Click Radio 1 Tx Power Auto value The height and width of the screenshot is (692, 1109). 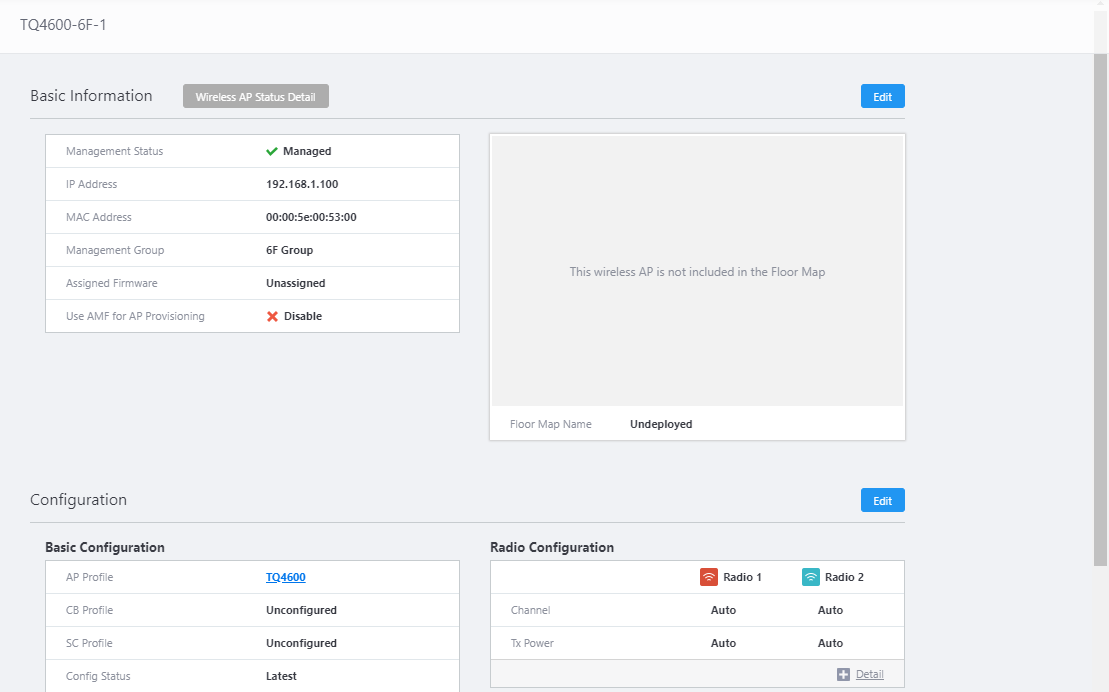point(723,643)
